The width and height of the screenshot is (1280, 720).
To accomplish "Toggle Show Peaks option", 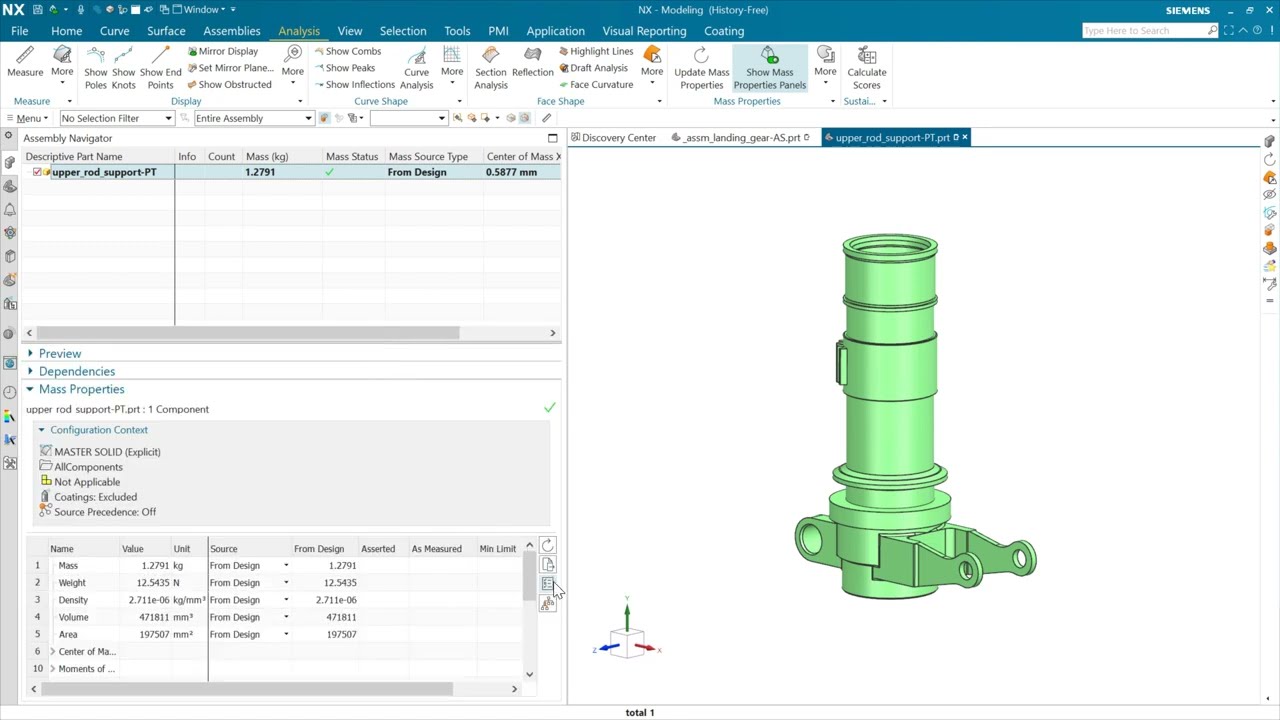I will click(344, 68).
